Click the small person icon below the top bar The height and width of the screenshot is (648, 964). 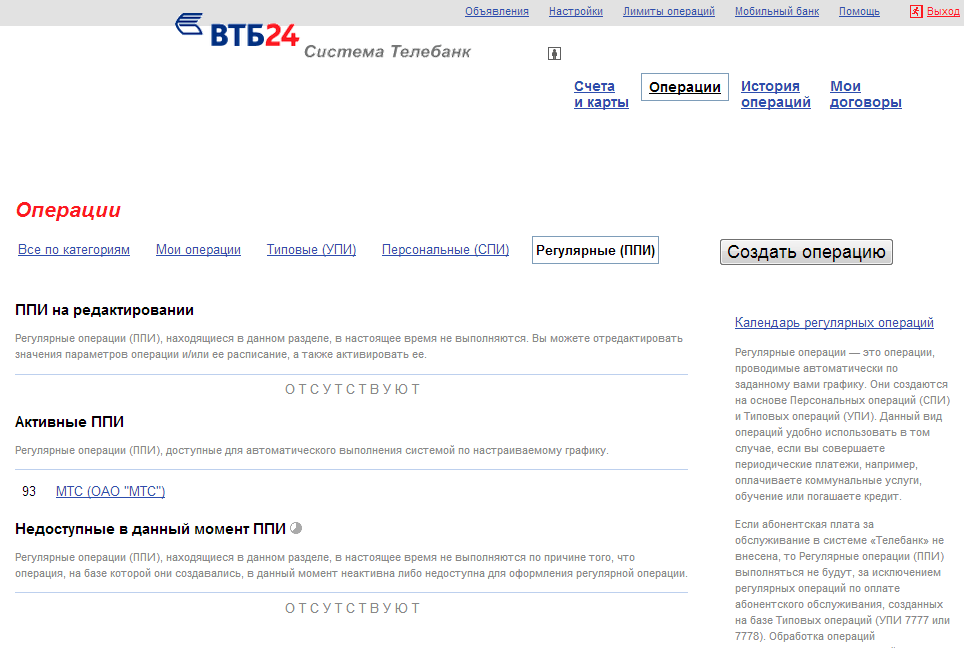[x=554, y=54]
